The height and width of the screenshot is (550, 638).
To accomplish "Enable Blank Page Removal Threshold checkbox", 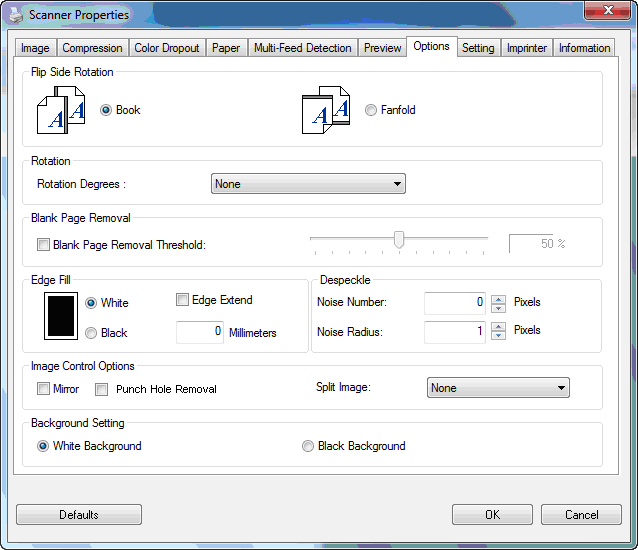I will [x=43, y=245].
